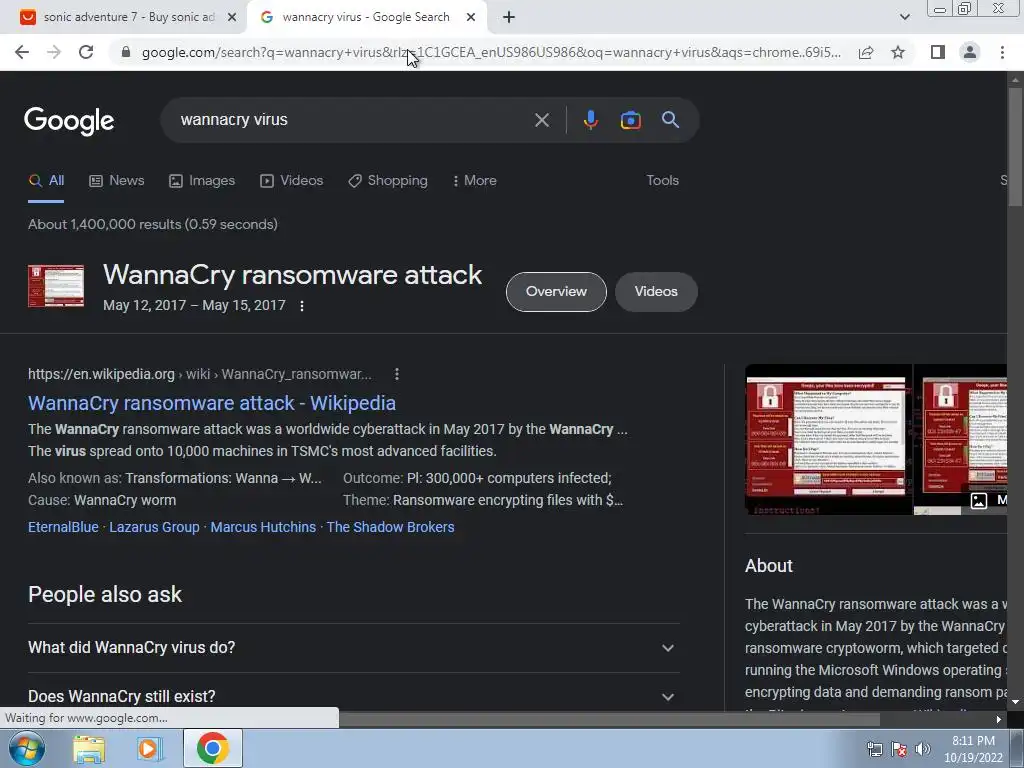Screen dimensions: 1024x768
Task: Share this page via share icon
Action: click(x=866, y=52)
